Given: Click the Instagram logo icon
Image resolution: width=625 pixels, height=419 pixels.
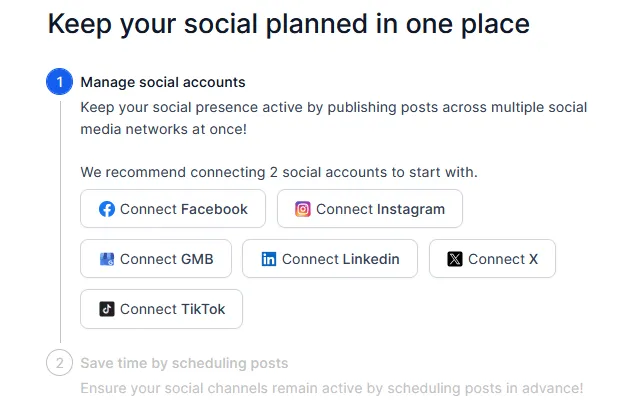Looking at the screenshot, I should [x=303, y=209].
